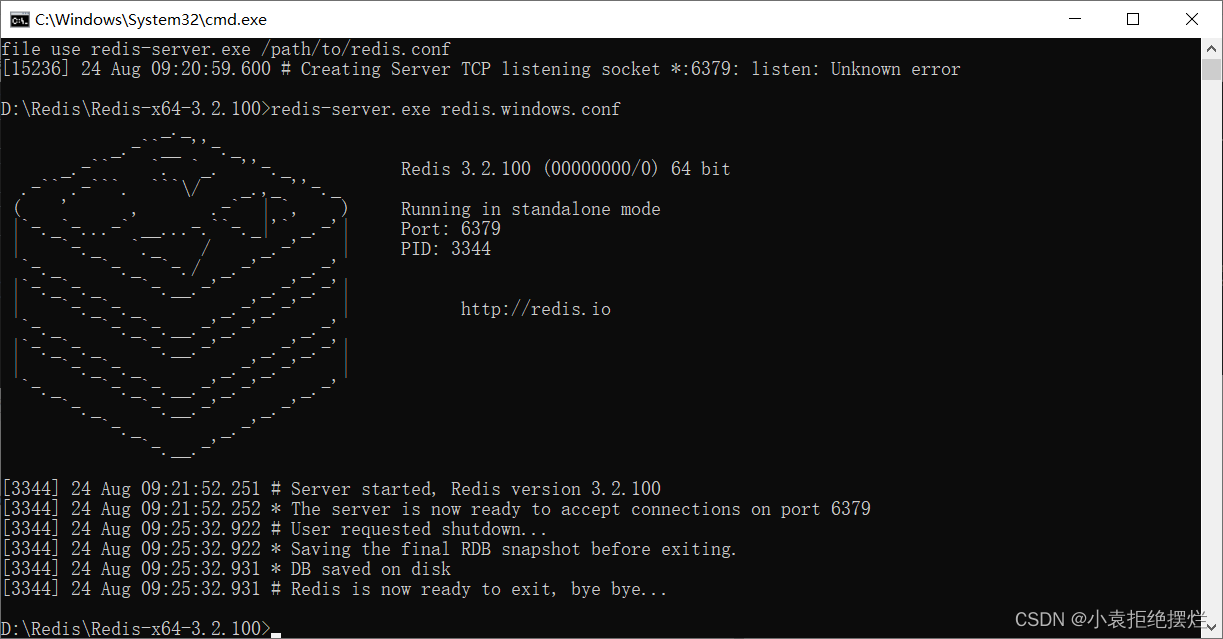Minimize the cmd.exe window
This screenshot has height=639, width=1223.
pos(1074,19)
